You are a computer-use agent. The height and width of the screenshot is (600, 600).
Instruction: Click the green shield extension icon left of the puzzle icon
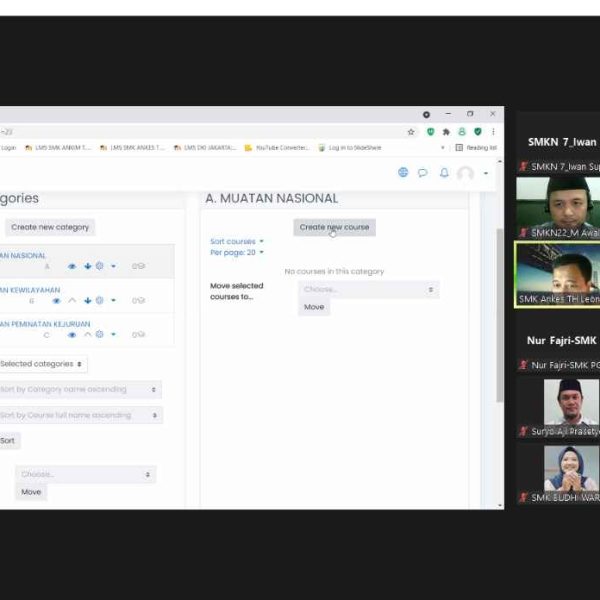tap(430, 132)
